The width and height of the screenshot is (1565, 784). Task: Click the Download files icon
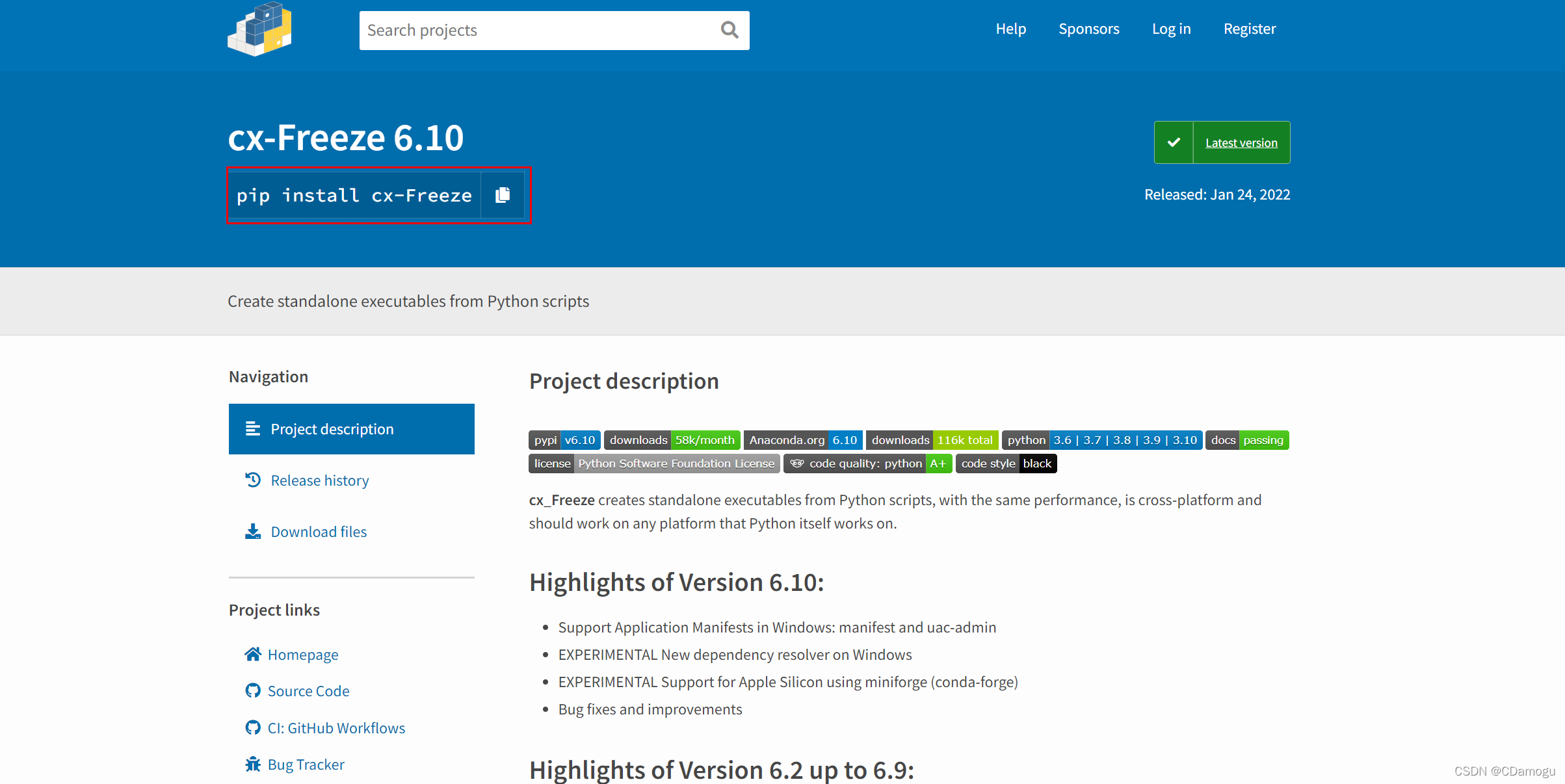[x=252, y=531]
